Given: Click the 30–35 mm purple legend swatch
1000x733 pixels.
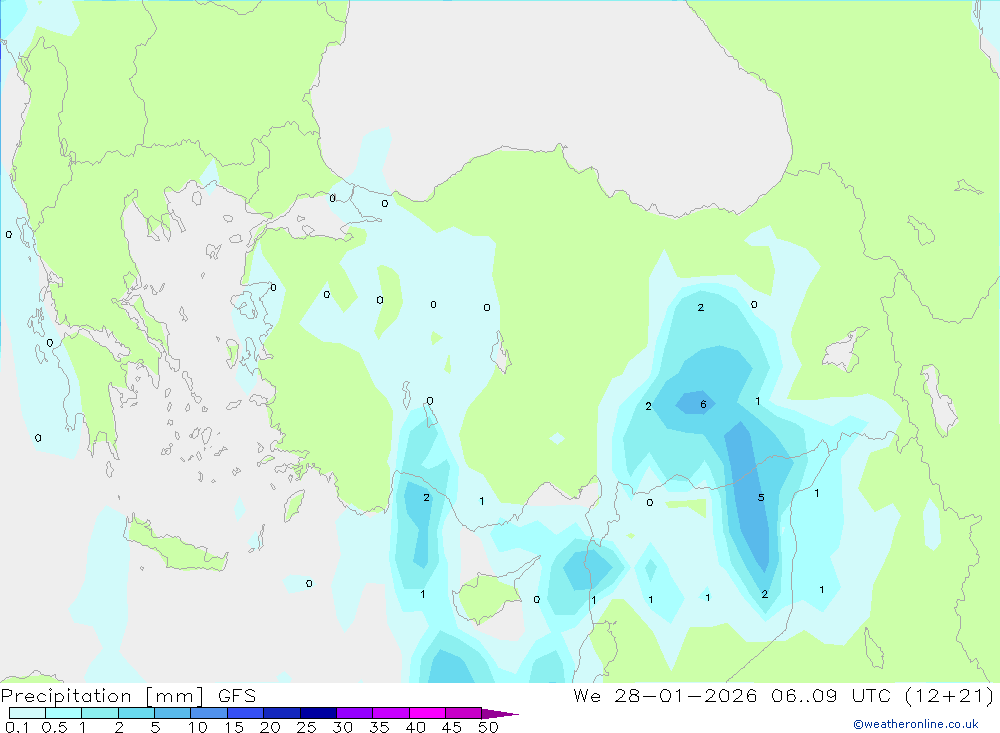Looking at the screenshot, I should (x=355, y=713).
